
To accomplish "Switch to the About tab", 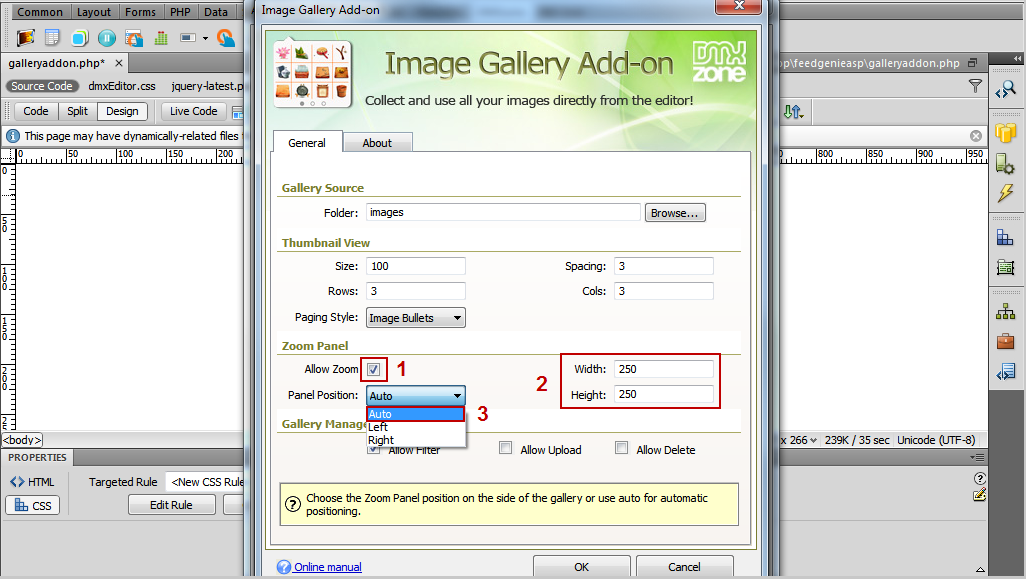I will tap(378, 143).
